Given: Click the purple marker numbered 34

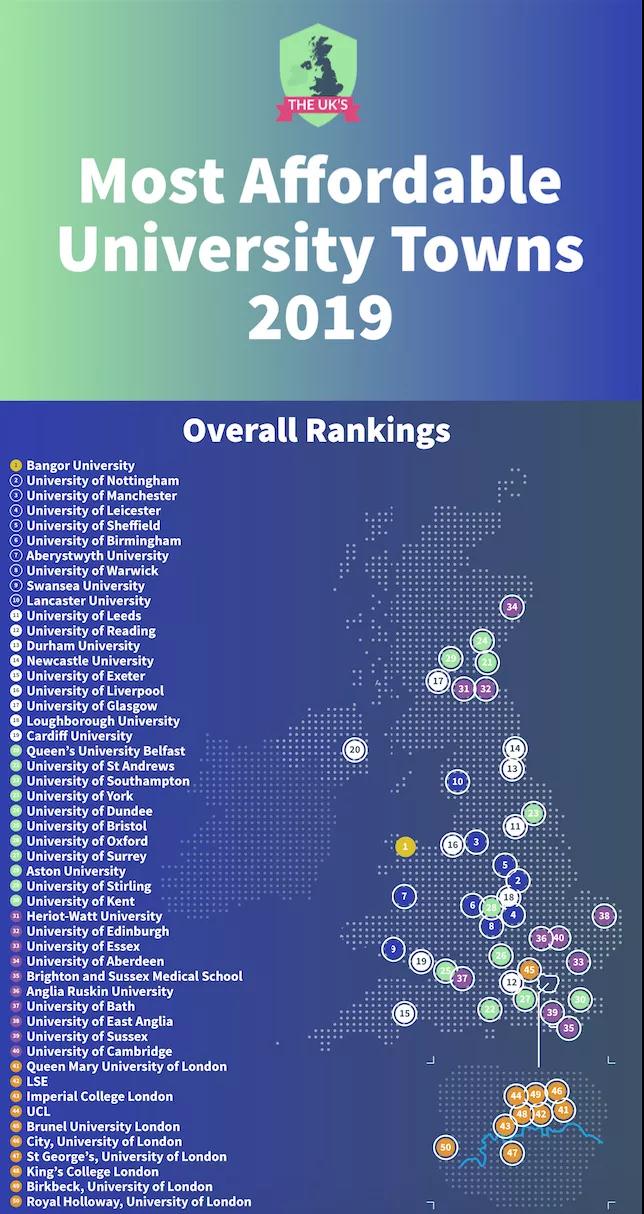Looking at the screenshot, I should pos(512,607).
